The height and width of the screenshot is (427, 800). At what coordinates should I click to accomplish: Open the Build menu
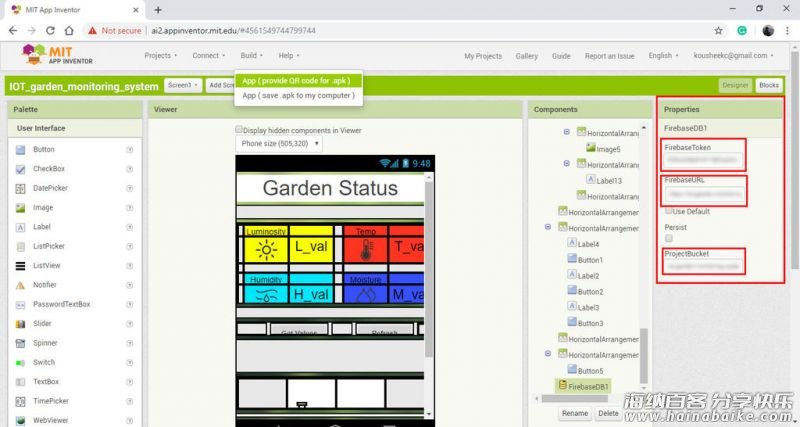click(x=252, y=56)
